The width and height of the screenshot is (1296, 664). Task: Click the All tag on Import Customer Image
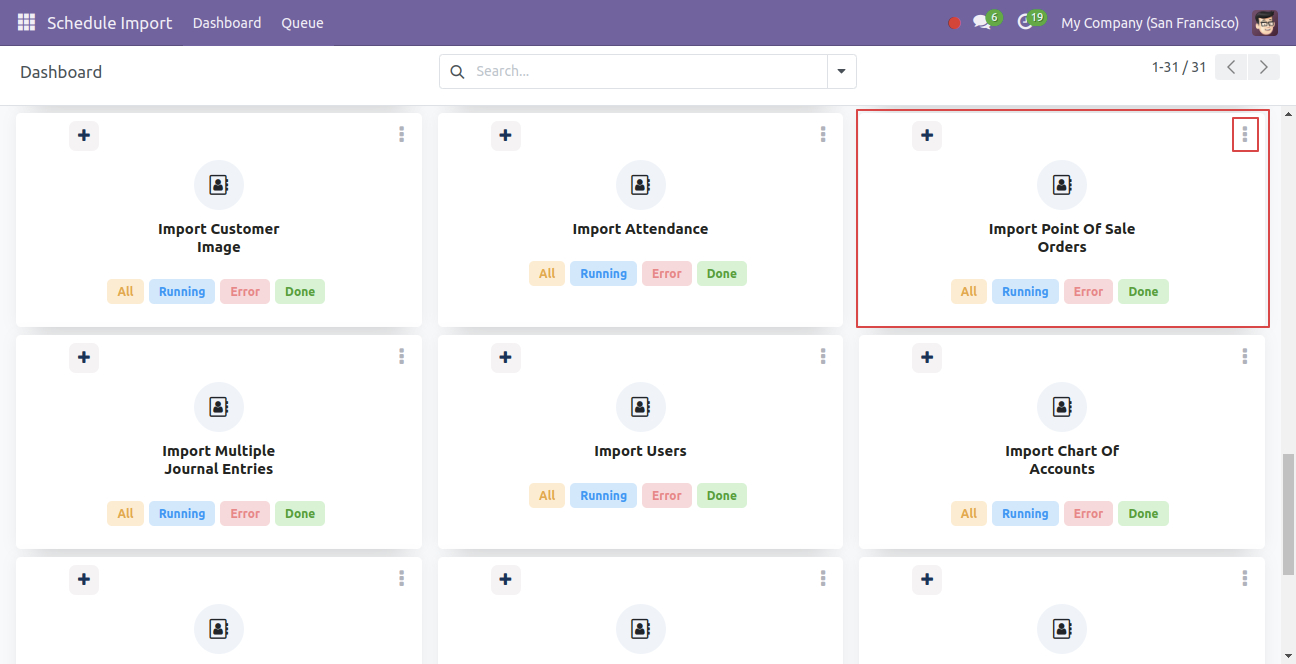point(125,292)
